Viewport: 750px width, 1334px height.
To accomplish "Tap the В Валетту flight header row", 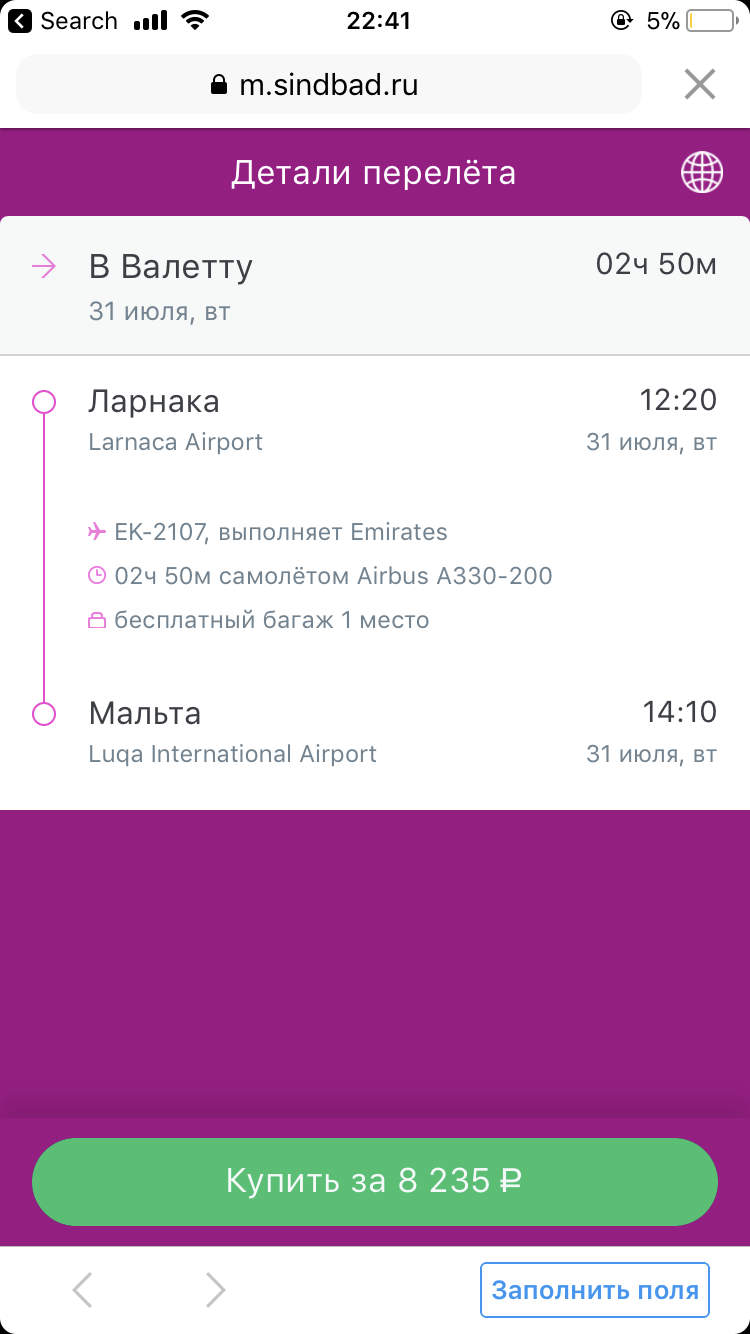I will click(x=375, y=286).
